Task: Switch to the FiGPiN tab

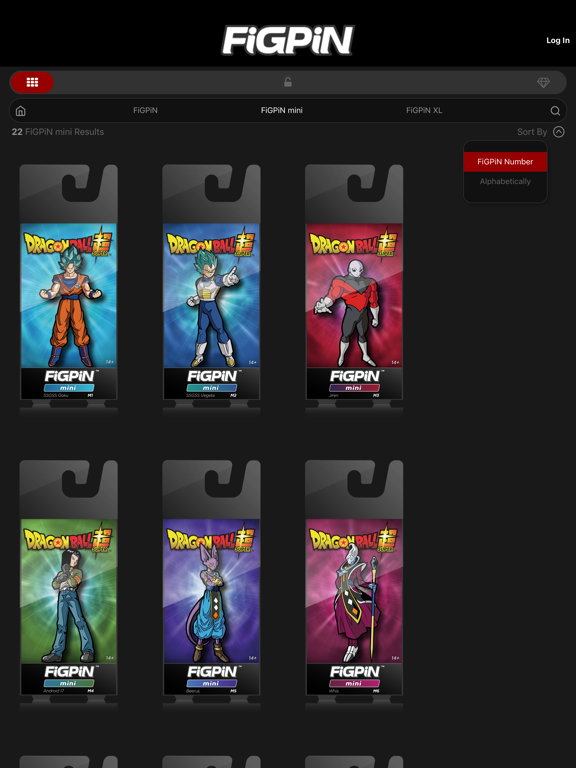Action: tap(145, 111)
